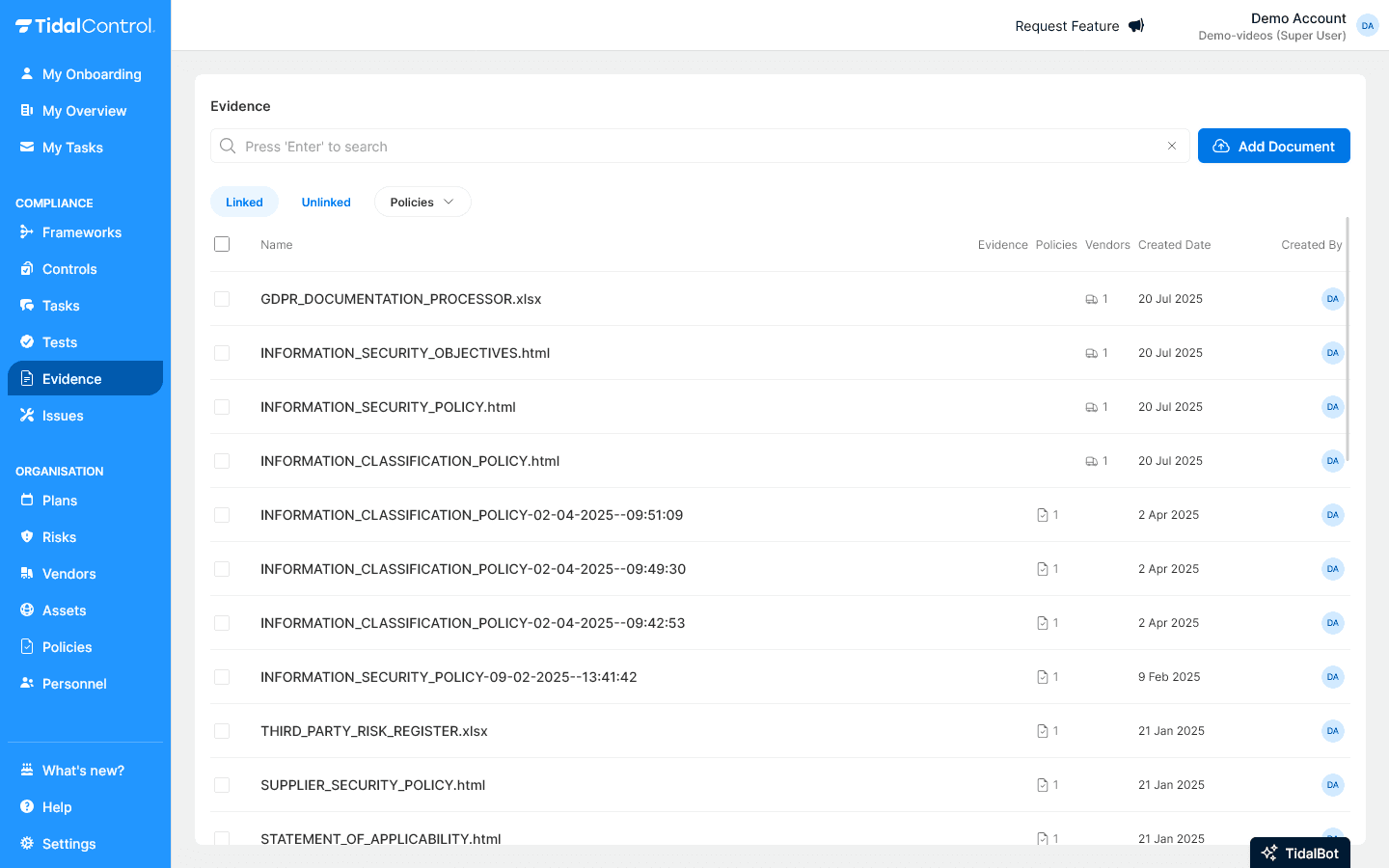The image size is (1389, 868).
Task: Open the Personnel section
Action: (74, 683)
